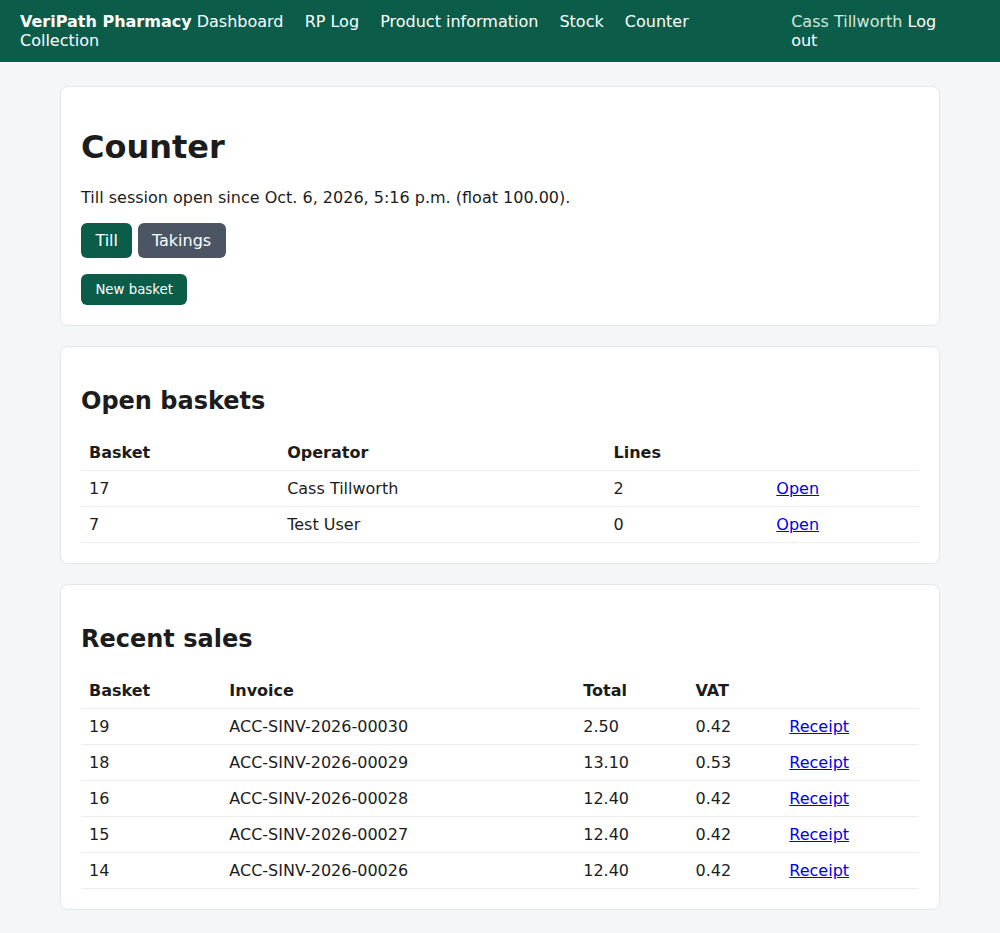Click the Total column header
1000x933 pixels.
pos(605,690)
